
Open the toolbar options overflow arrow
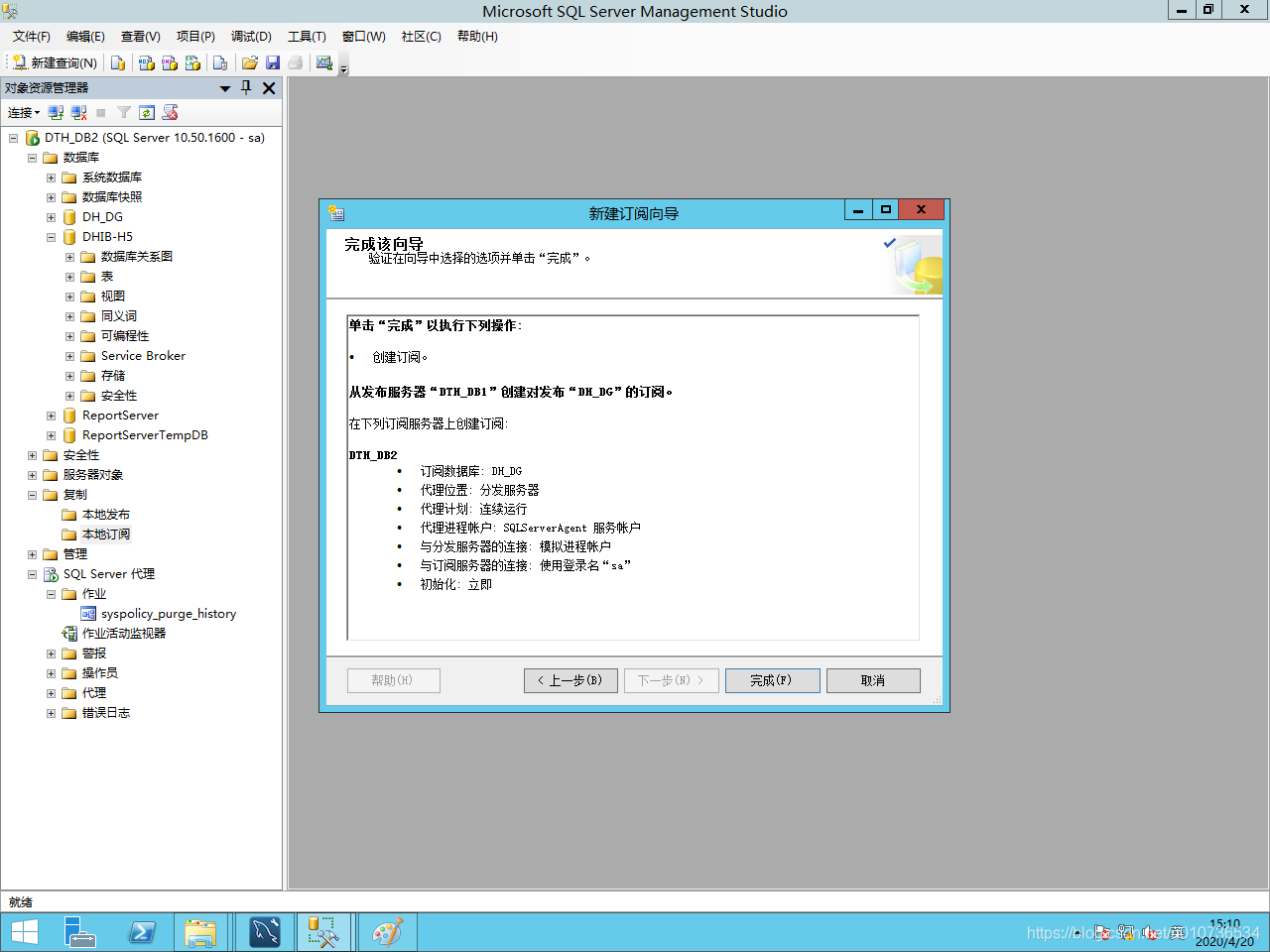[x=344, y=67]
